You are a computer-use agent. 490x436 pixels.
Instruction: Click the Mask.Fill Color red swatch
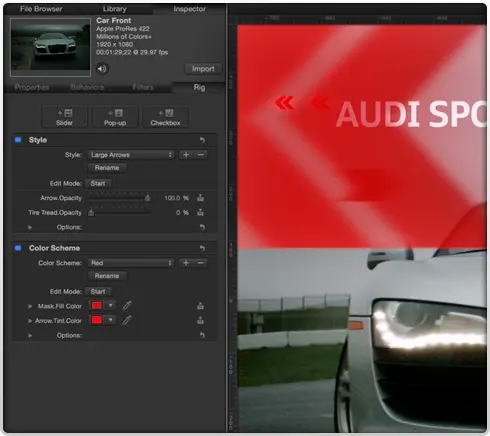[x=97, y=305]
